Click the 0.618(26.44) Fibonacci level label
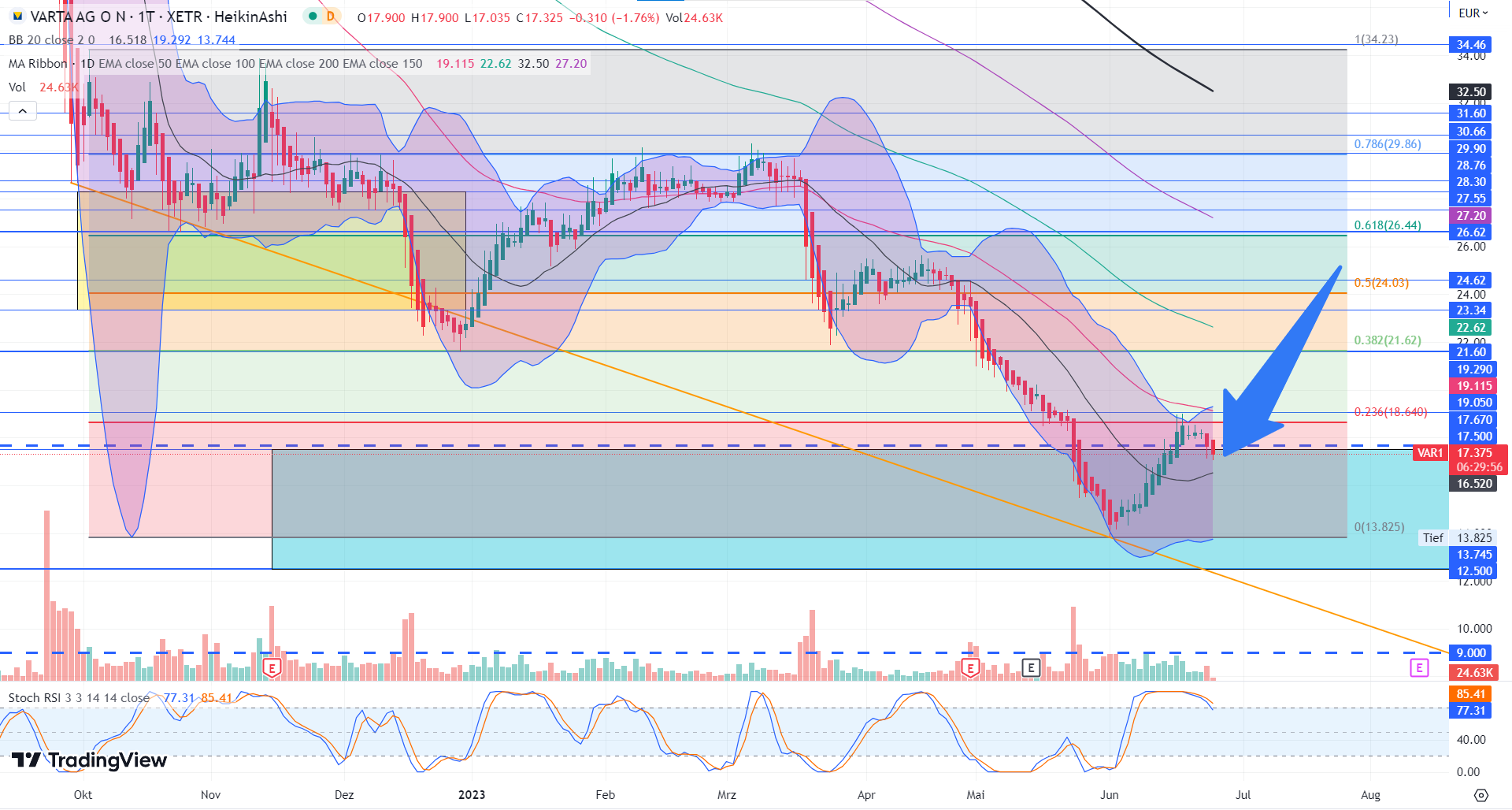 [1388, 225]
